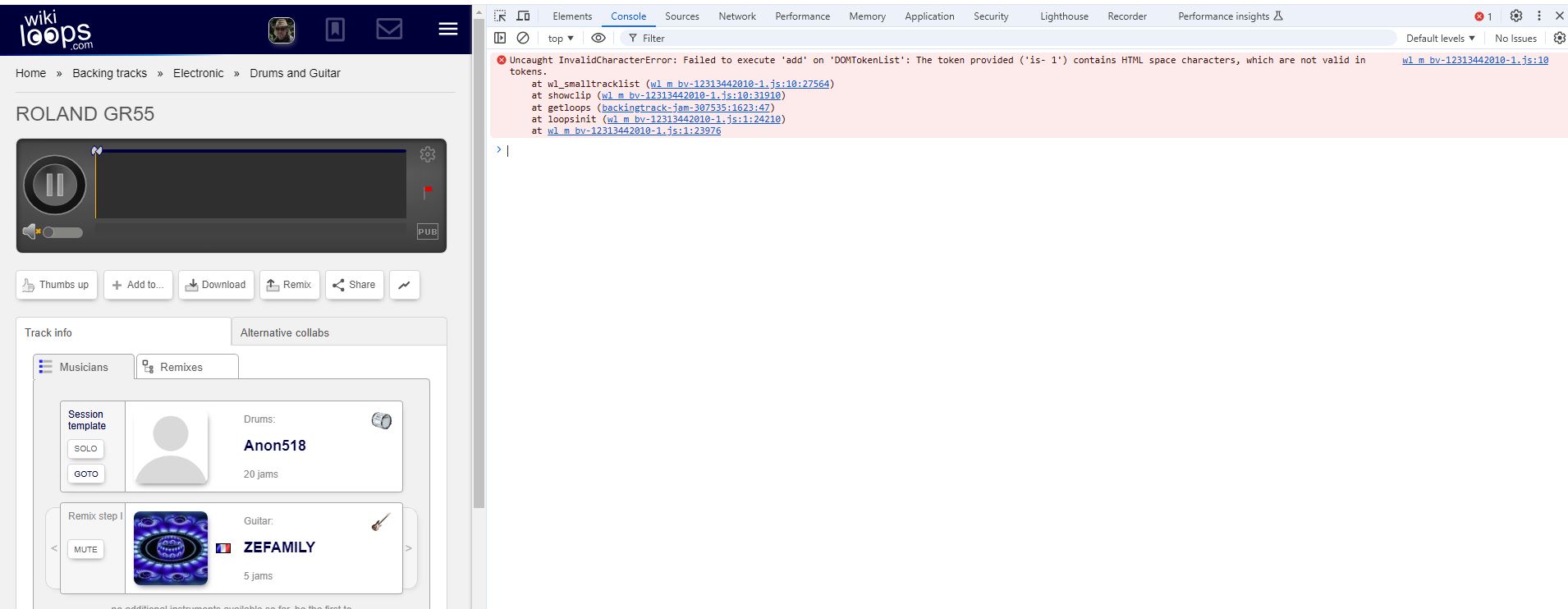The image size is (1568, 609).
Task: Open the hamburger main menu
Action: (448, 29)
